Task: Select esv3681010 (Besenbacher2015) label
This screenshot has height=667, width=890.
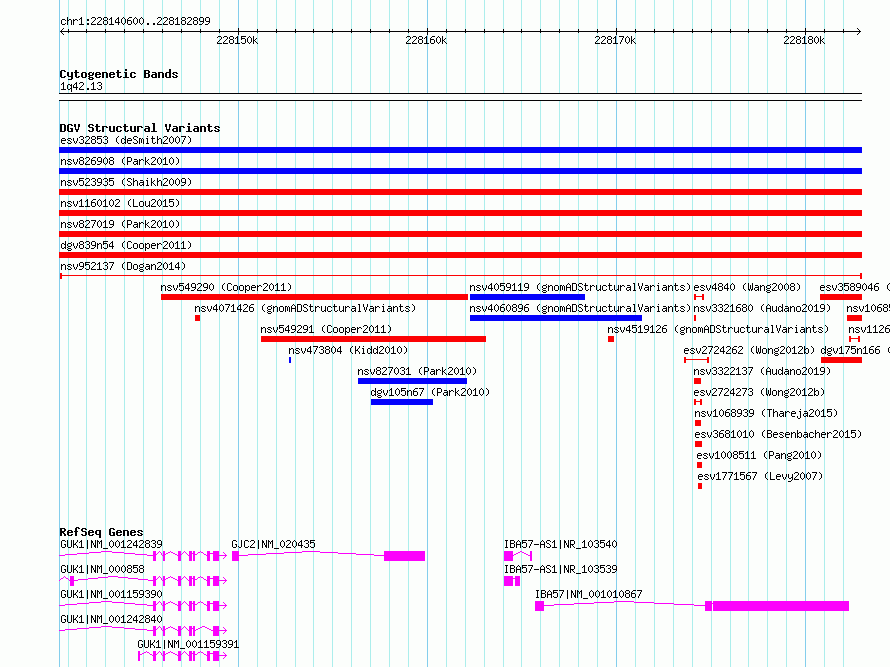Action: click(x=778, y=434)
